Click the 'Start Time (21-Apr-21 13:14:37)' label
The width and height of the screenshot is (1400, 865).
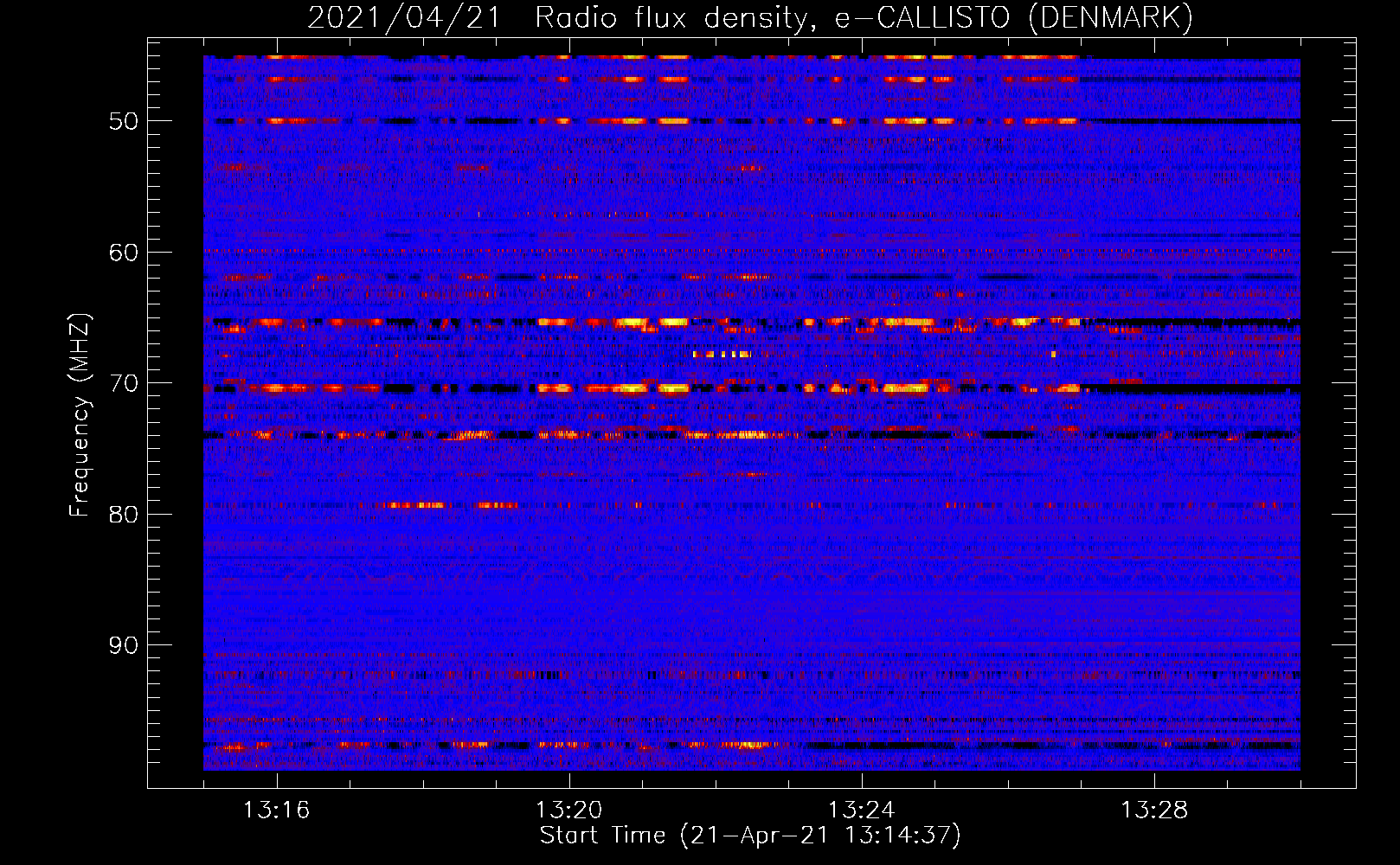[x=750, y=836]
